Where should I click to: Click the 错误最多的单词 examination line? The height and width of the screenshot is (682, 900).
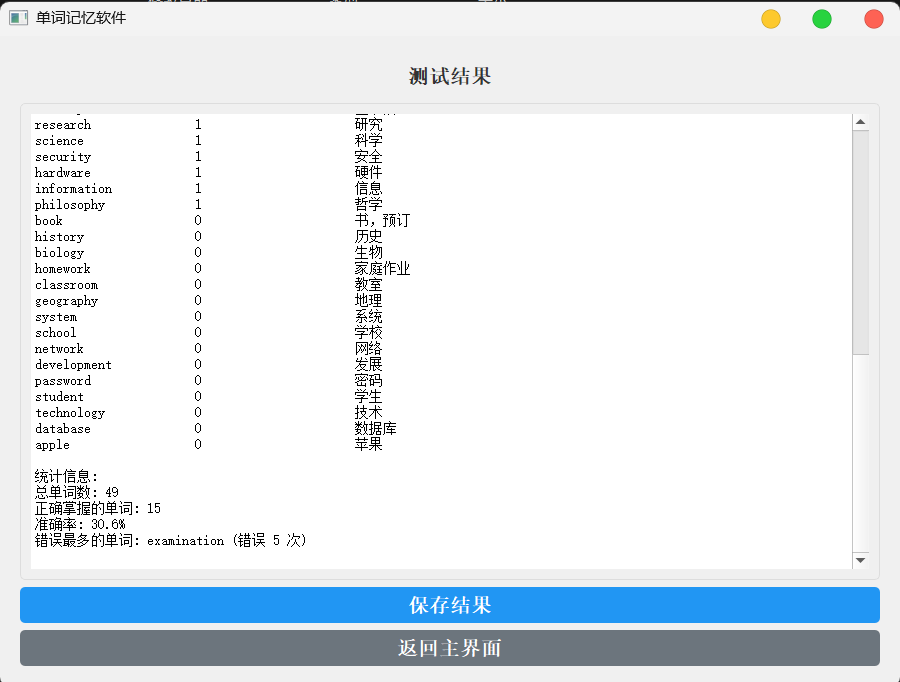[170, 541]
